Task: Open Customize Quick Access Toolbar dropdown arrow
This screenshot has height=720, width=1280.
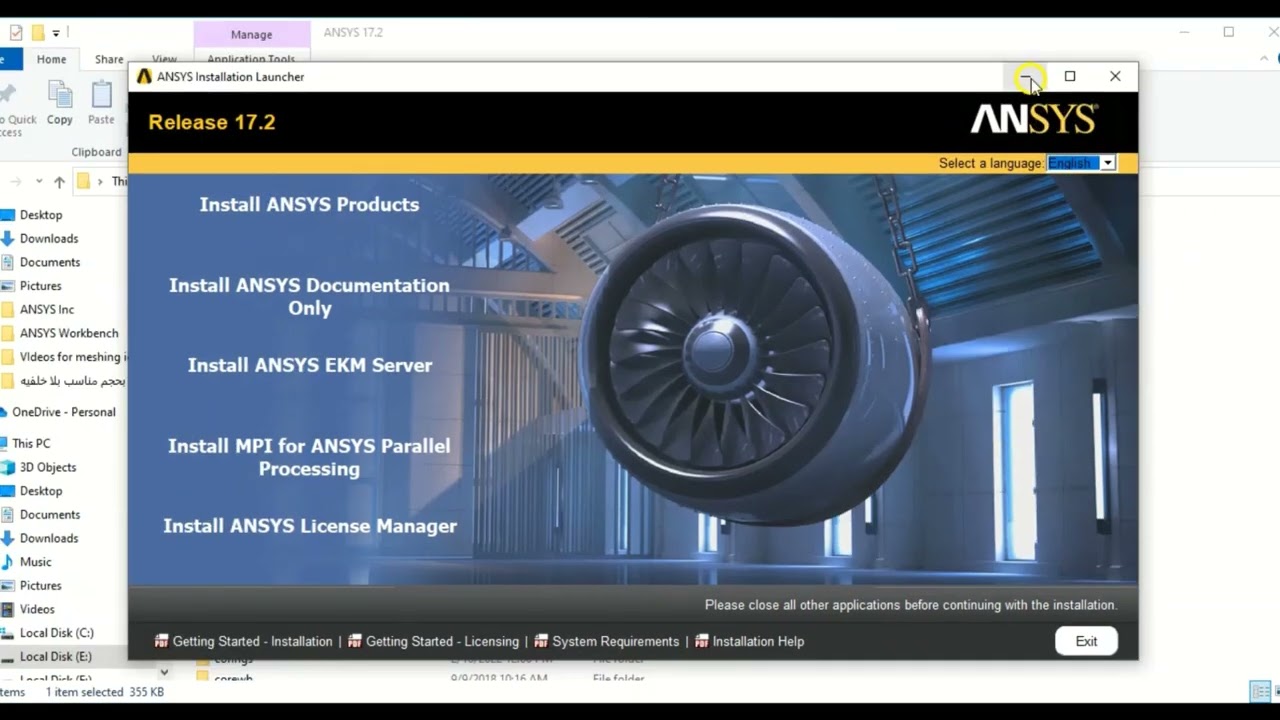Action: click(56, 33)
